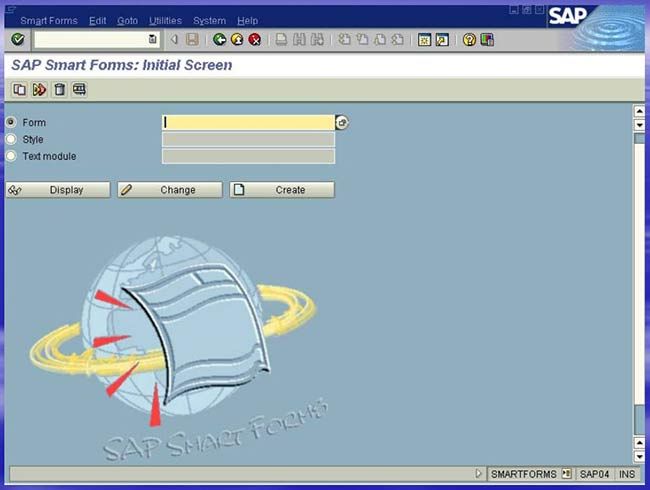Click the Create Shortcut icon
650x490 pixels.
tap(442, 39)
